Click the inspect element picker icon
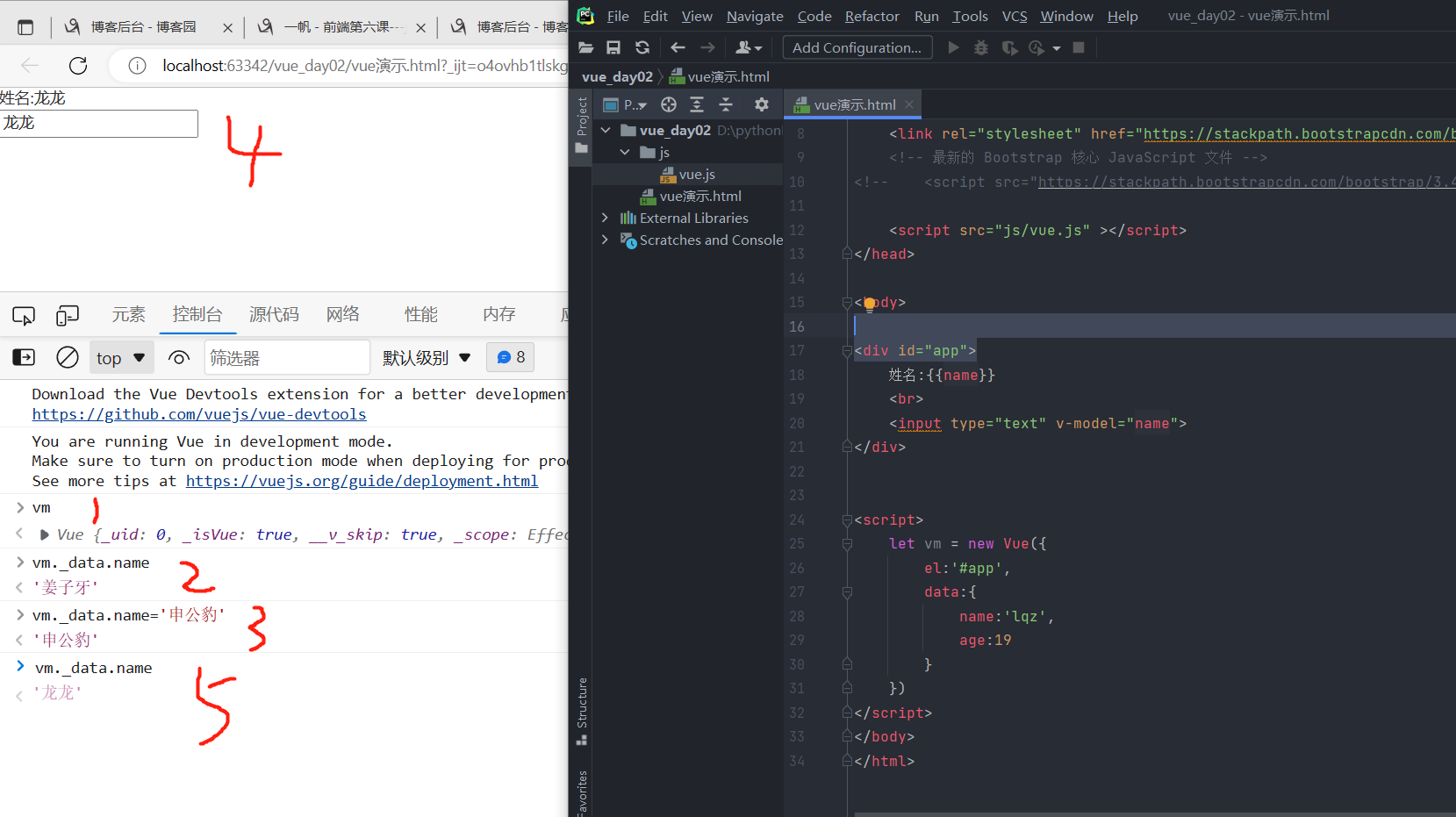This screenshot has width=1456, height=817. (x=24, y=315)
